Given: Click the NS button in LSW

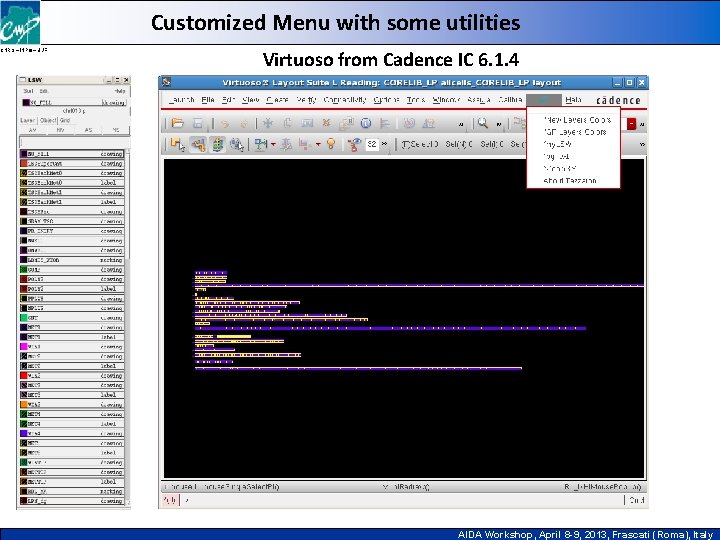Looking at the screenshot, I should point(116,130).
